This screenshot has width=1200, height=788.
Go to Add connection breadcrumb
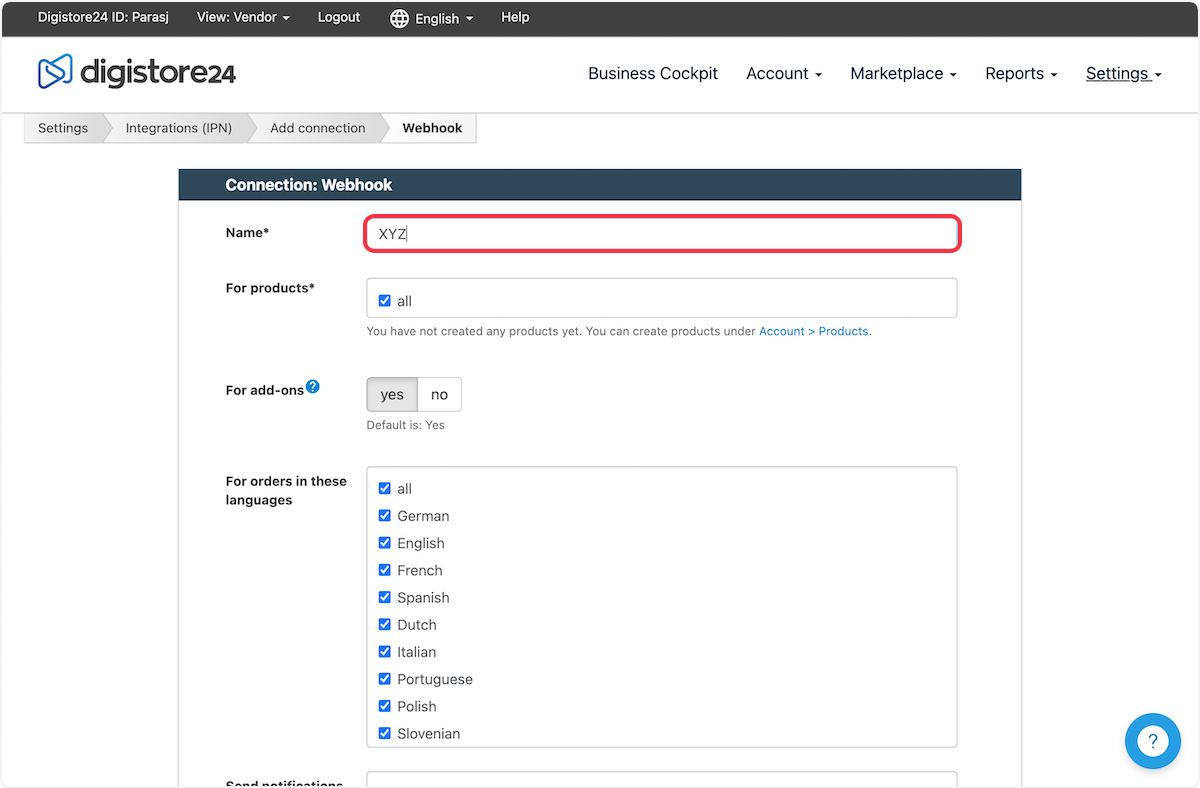coord(318,128)
